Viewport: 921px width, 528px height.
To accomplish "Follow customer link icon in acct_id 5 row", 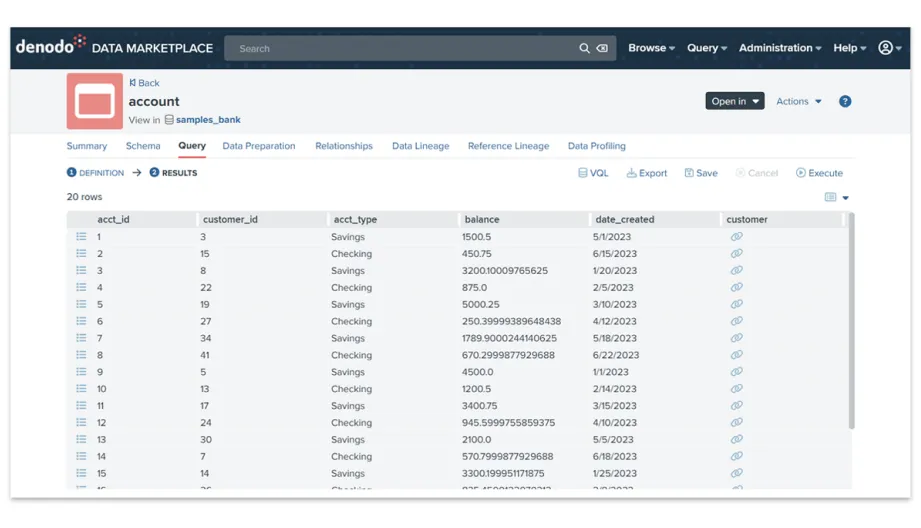I will (x=737, y=304).
